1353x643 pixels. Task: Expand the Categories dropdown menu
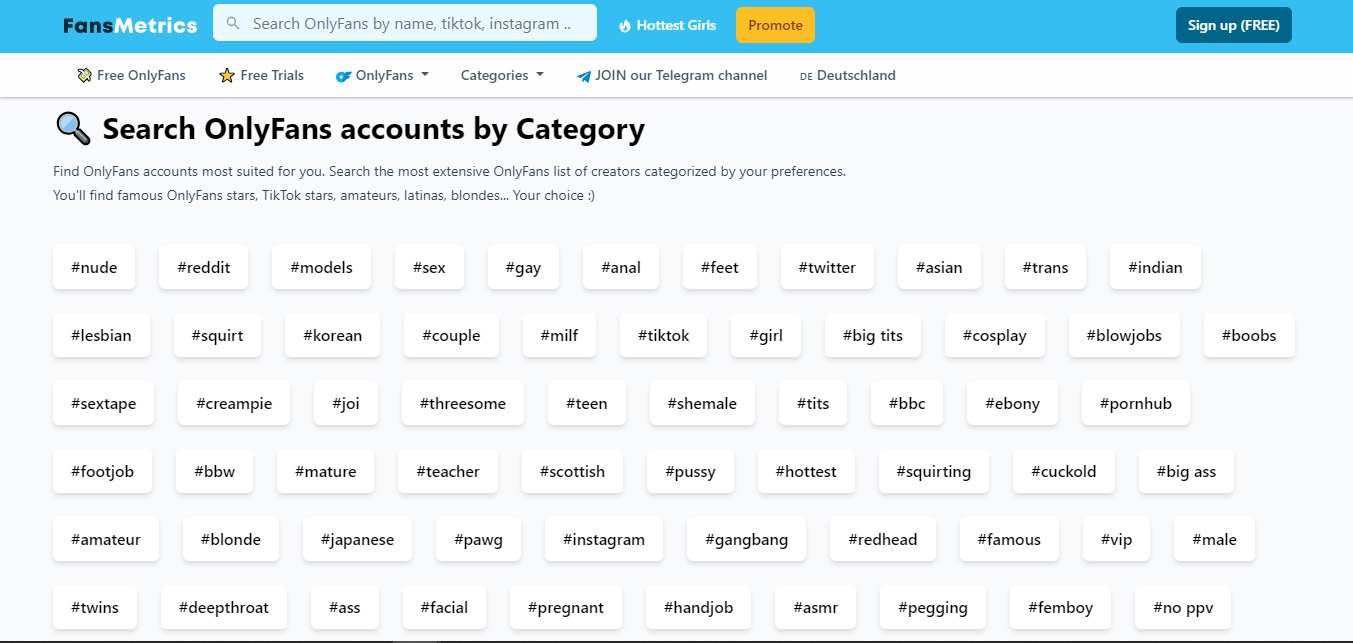[502, 75]
